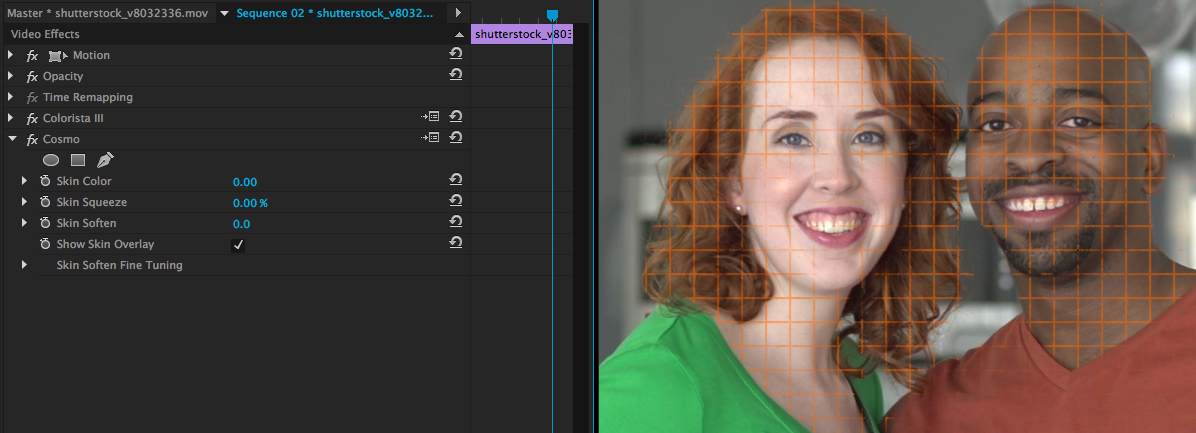
Task: Edit the Skin Color value 0.00
Action: click(245, 181)
